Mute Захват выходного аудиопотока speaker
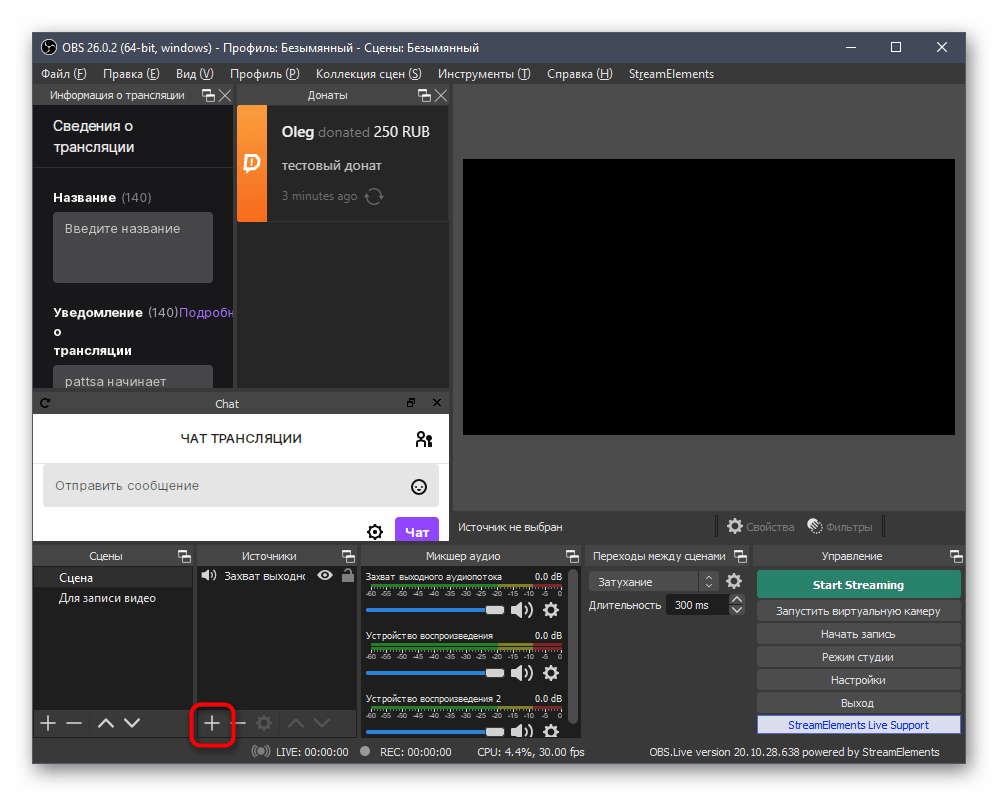The image size is (998, 796). [521, 610]
